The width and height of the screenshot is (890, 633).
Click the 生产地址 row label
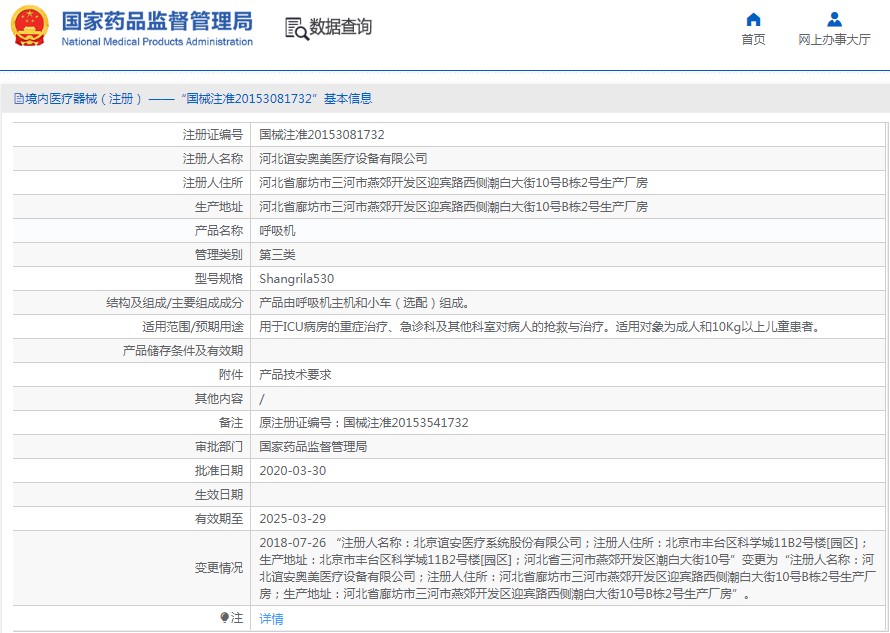click(x=219, y=207)
